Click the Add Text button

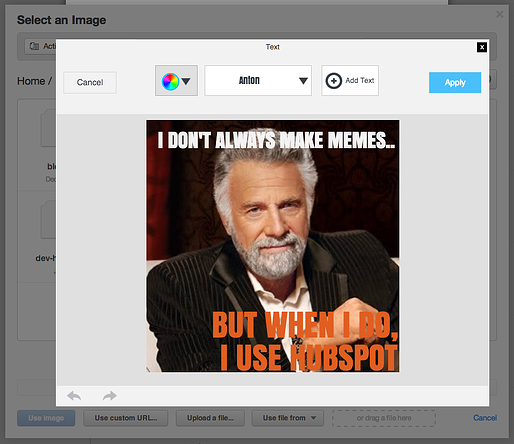click(350, 81)
